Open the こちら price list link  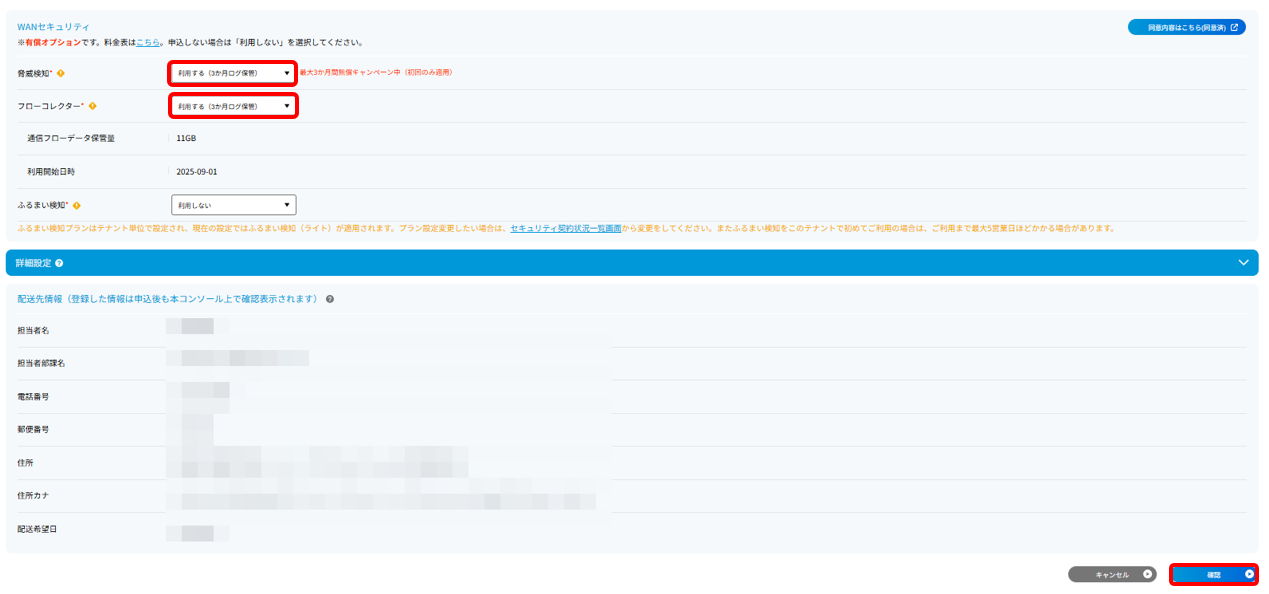click(x=147, y=43)
